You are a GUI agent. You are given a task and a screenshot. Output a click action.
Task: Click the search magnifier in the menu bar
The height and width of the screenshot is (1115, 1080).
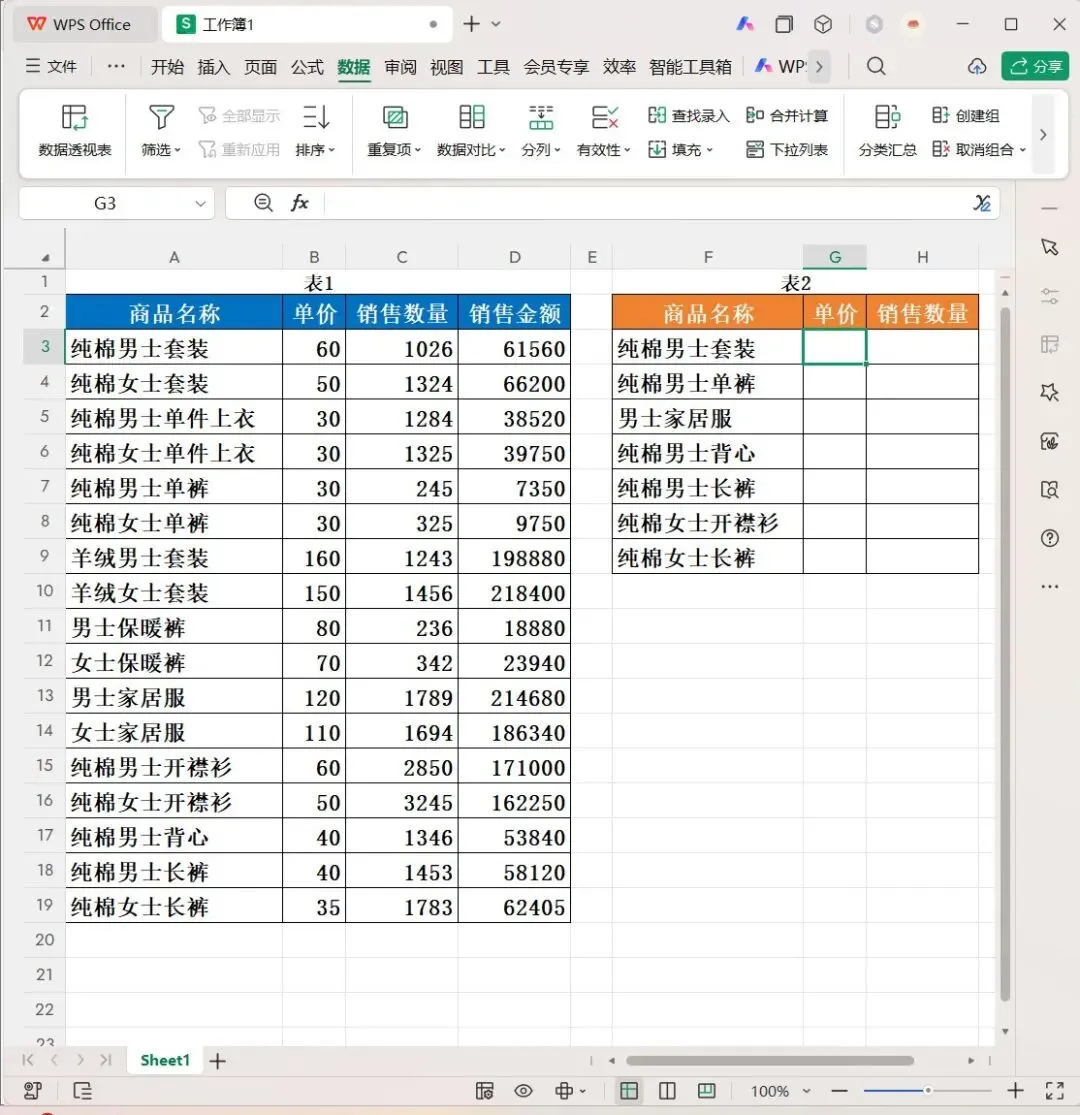[876, 66]
